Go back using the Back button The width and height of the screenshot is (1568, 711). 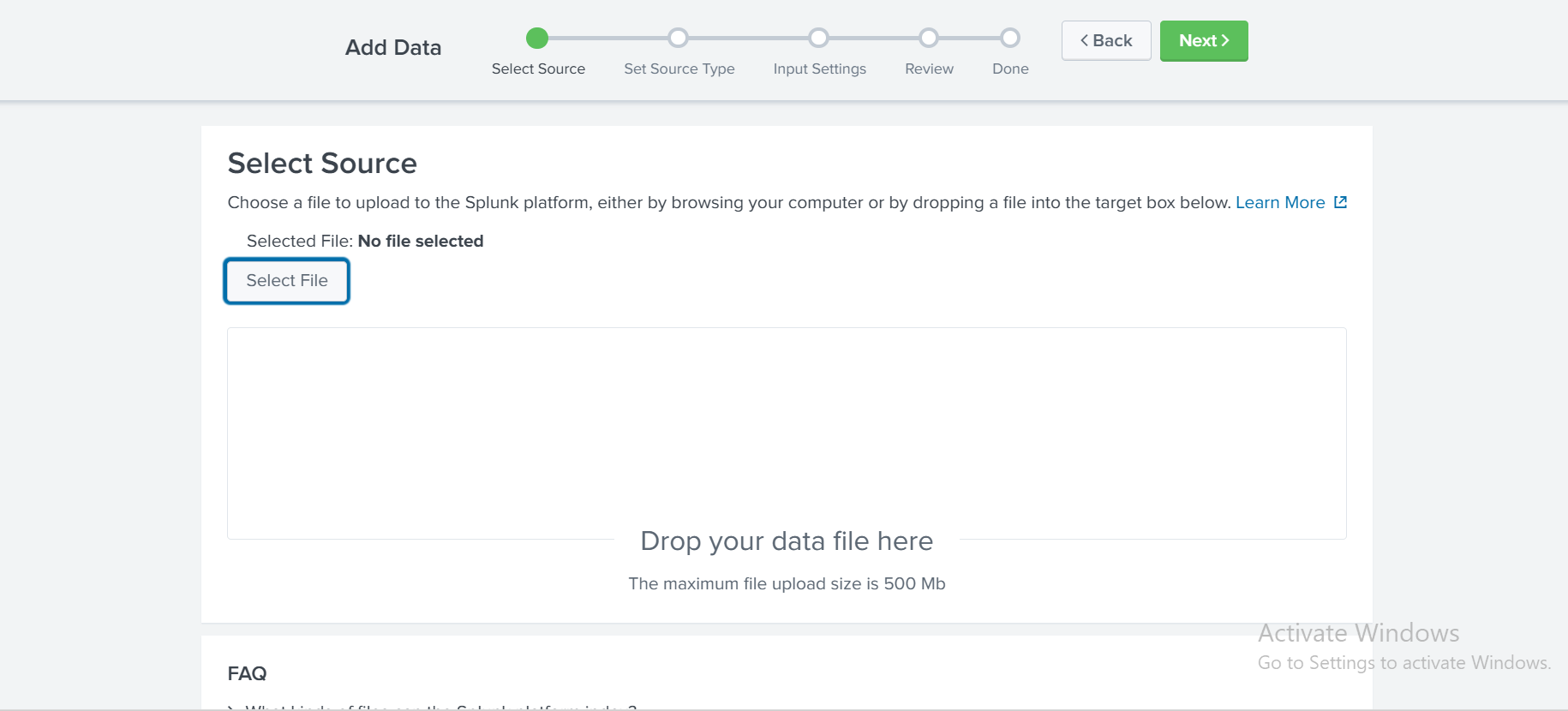point(1105,41)
